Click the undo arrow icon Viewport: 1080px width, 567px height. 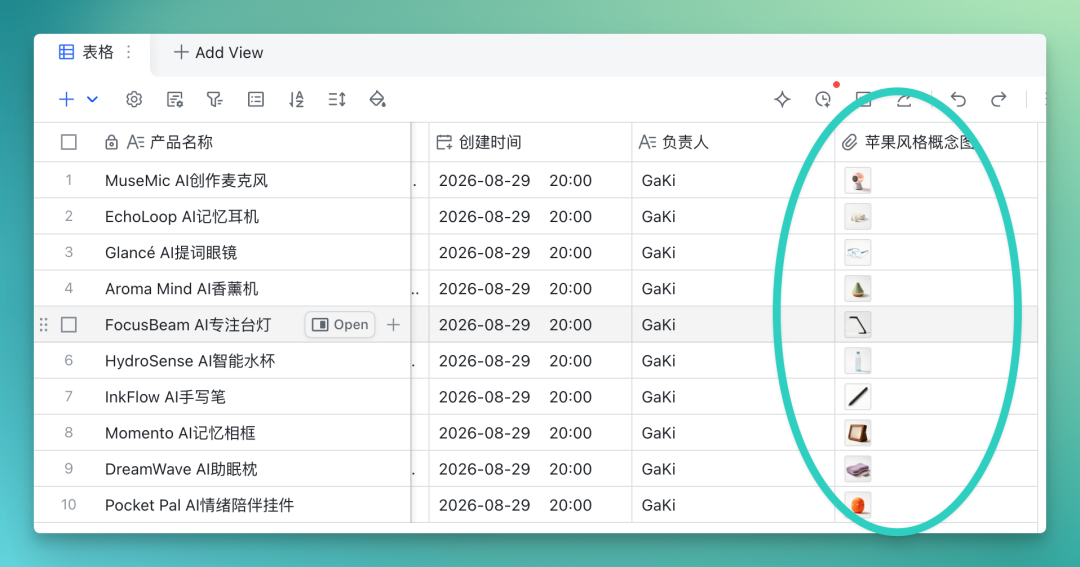(958, 100)
